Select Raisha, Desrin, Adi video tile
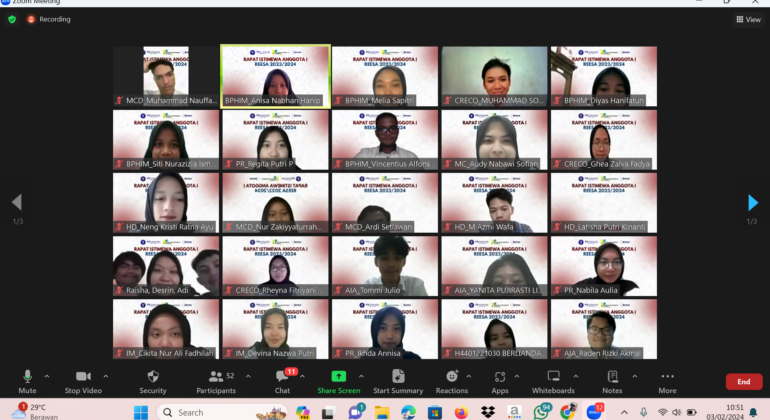This screenshot has height=420, width=770. (166, 266)
